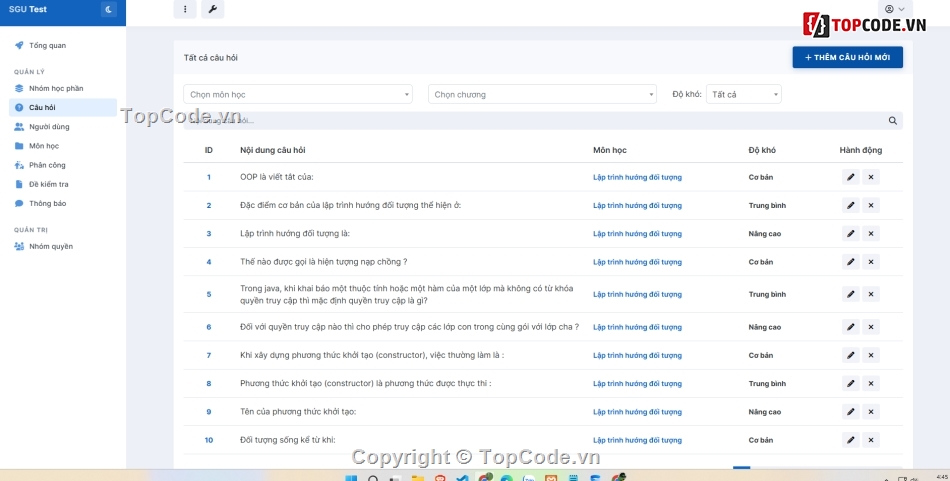
Task: Delete question 3 with X icon
Action: coord(871,233)
